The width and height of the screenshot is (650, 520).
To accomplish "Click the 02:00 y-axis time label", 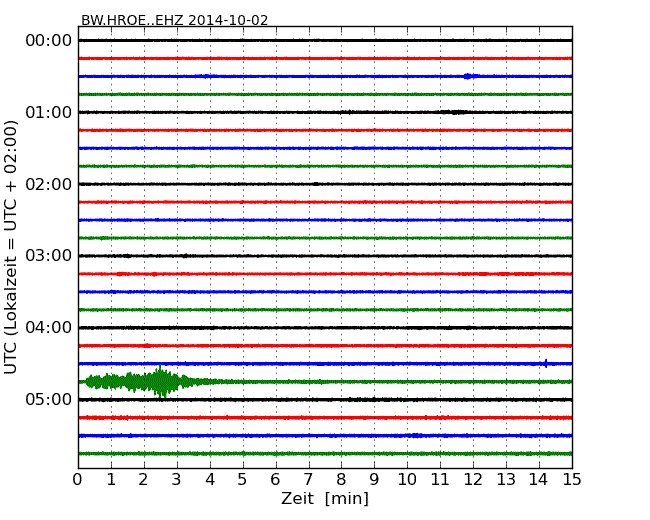I will [49, 184].
